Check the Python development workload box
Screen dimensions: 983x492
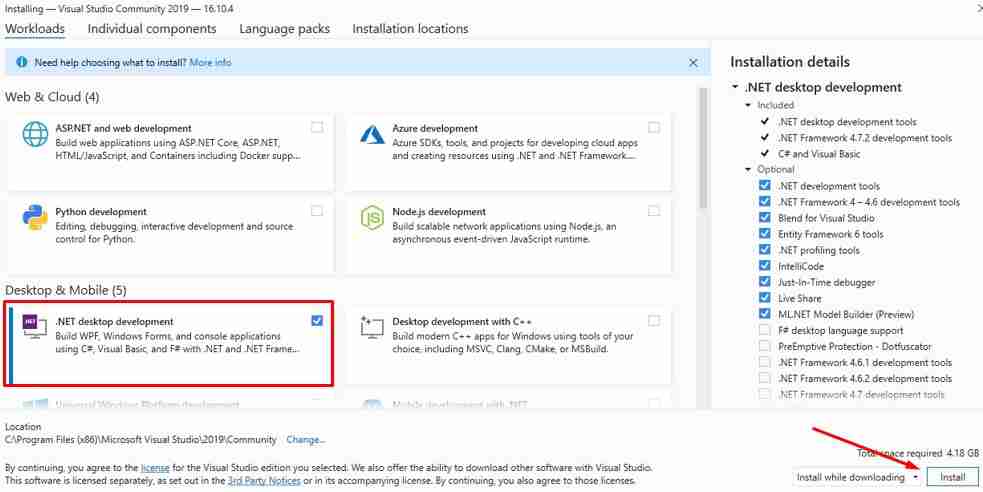(317, 211)
